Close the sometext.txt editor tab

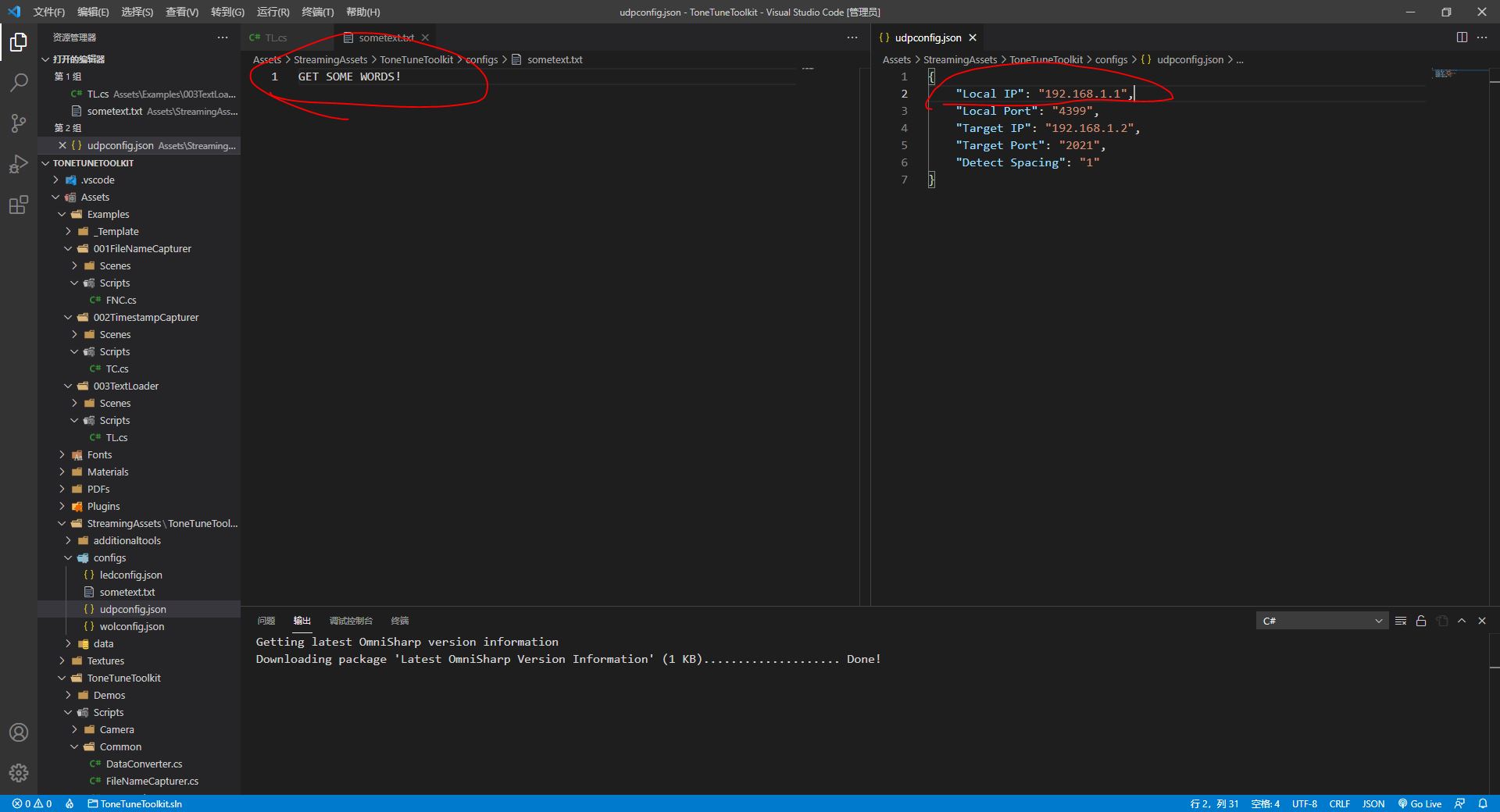425,37
